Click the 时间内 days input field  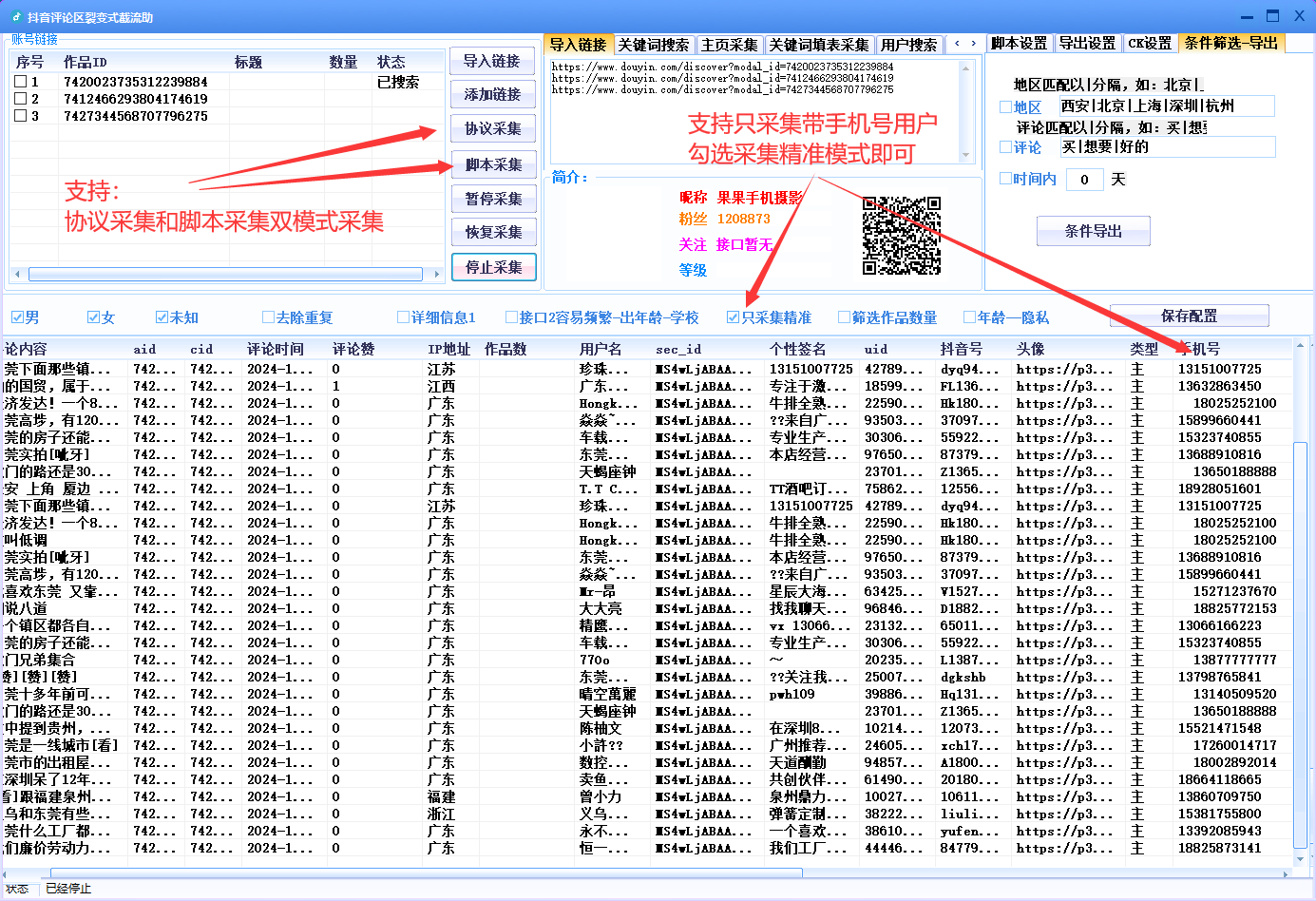pyautogui.click(x=1084, y=179)
